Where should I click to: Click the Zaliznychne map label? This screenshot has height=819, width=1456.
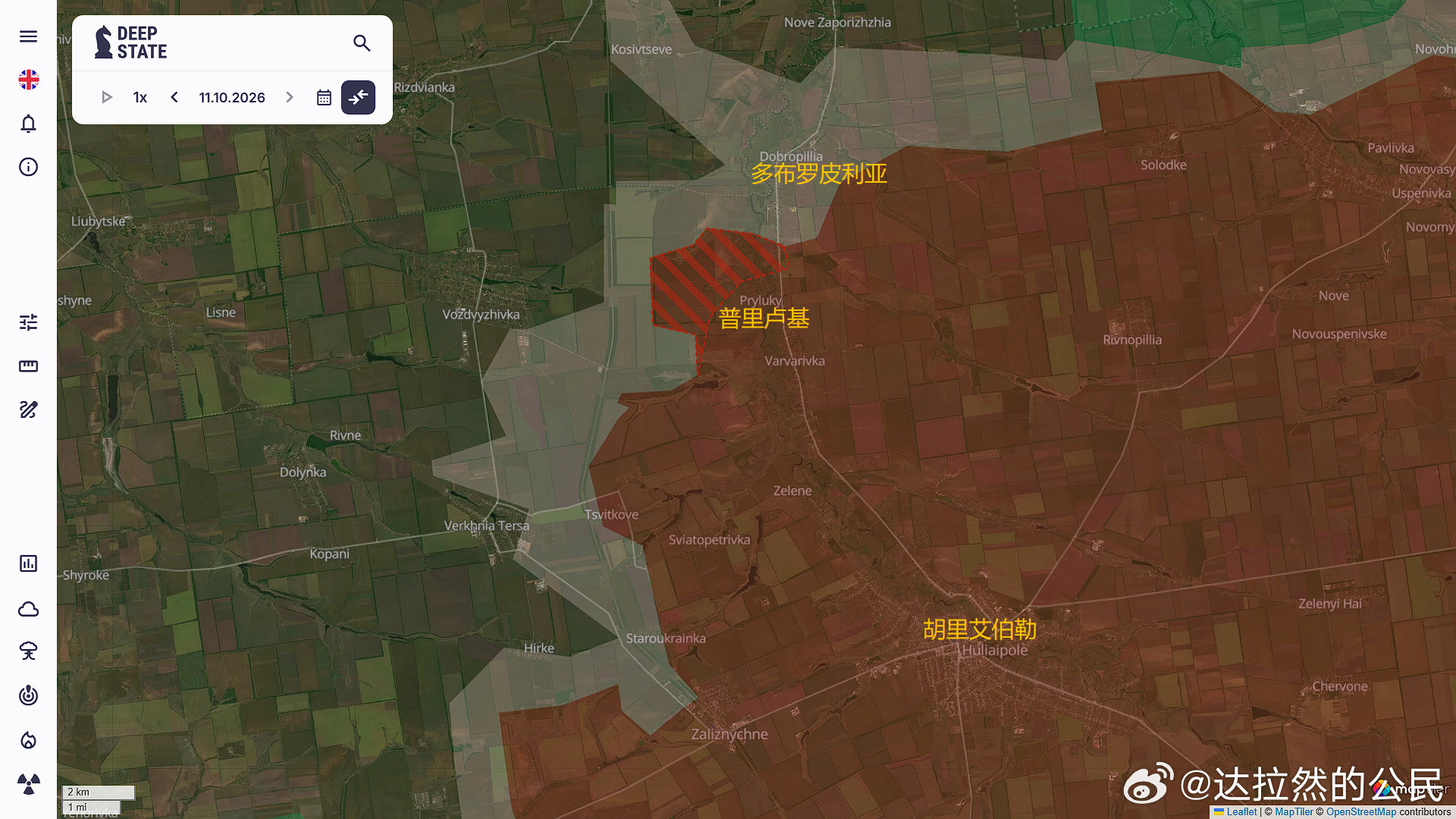coord(729,734)
